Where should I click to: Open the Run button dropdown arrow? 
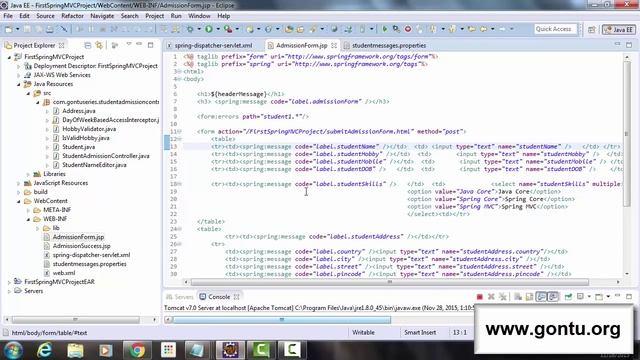tap(218, 29)
